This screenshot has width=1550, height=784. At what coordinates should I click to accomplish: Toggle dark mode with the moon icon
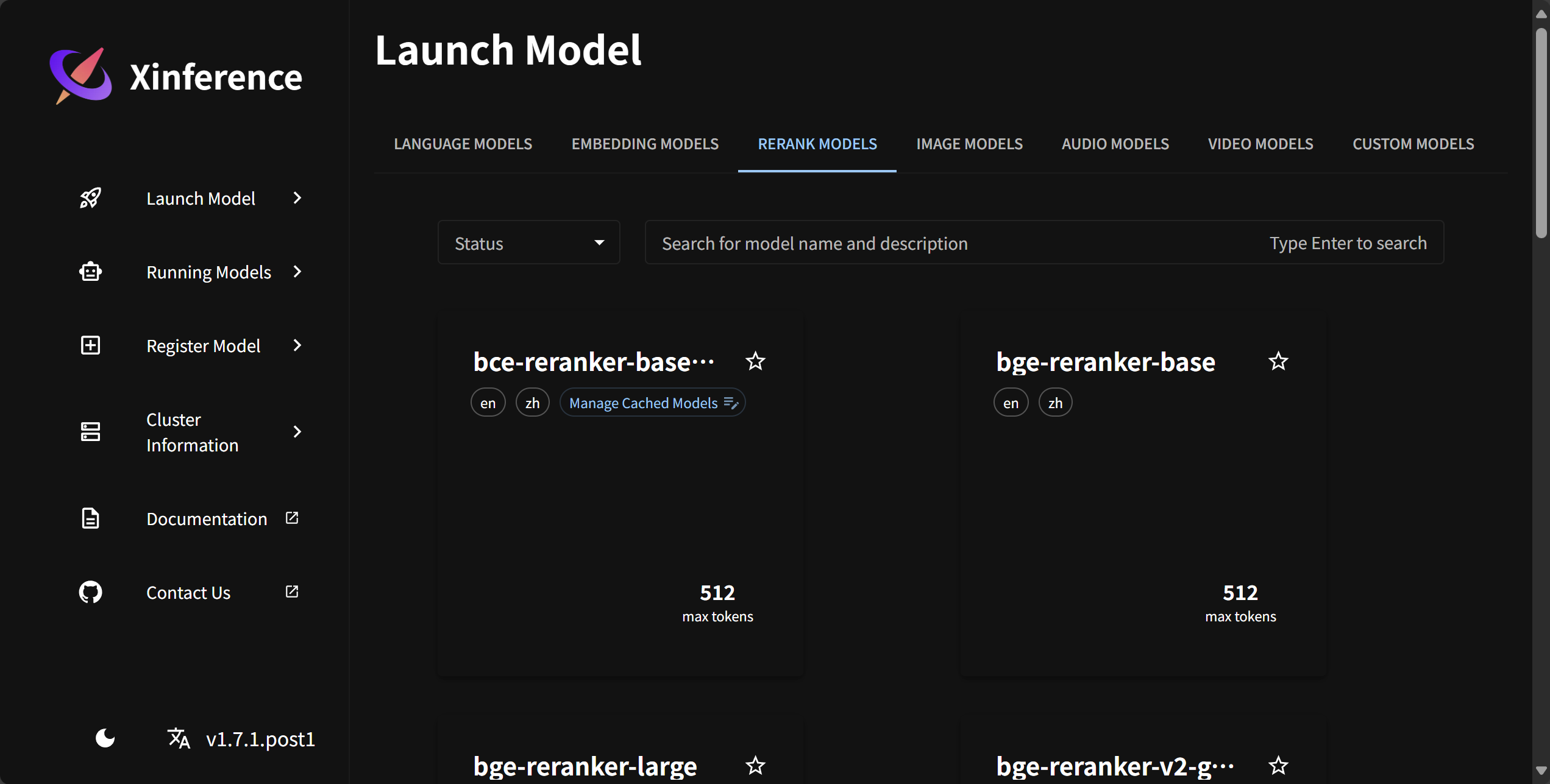click(x=105, y=738)
